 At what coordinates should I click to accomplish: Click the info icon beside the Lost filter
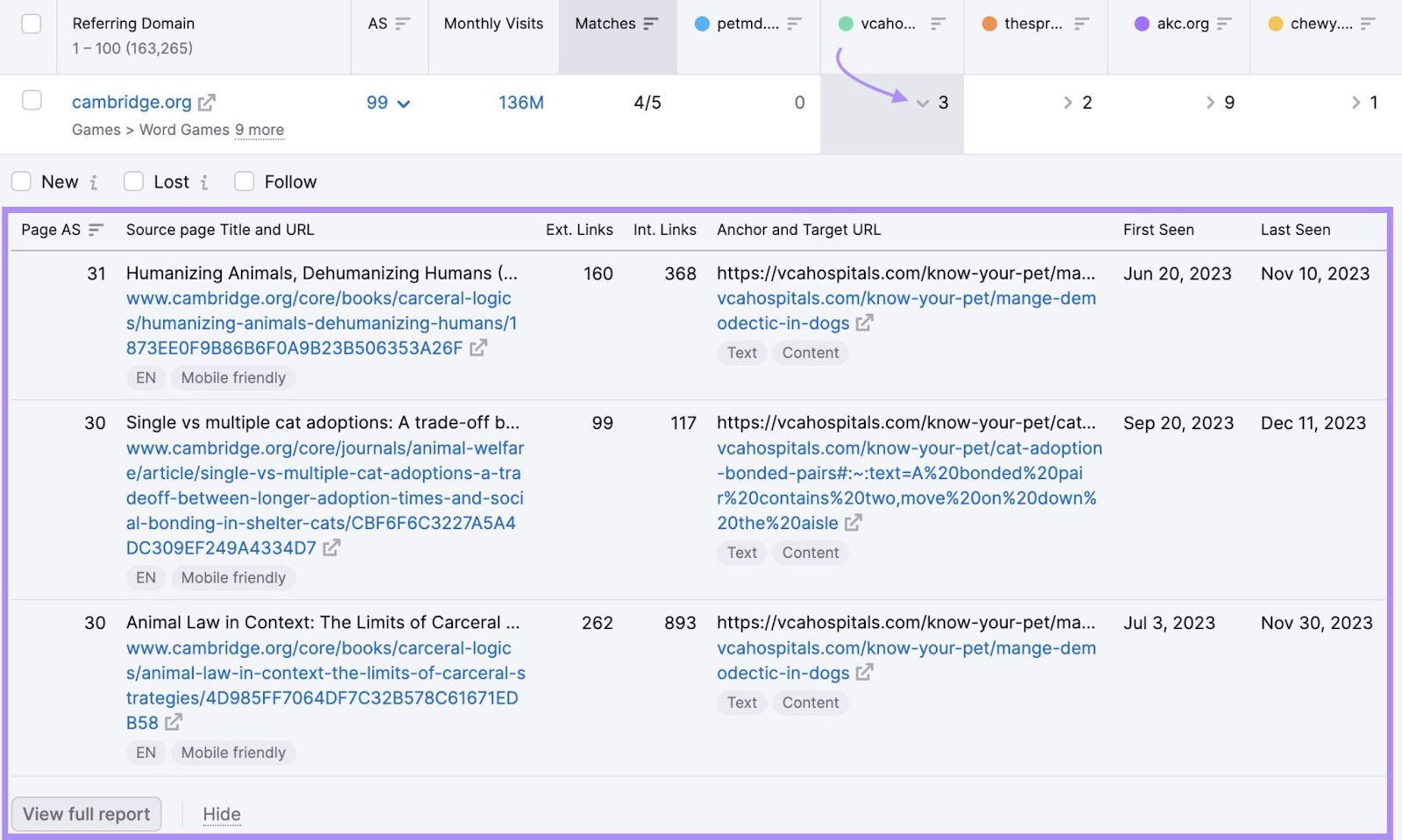tap(204, 182)
